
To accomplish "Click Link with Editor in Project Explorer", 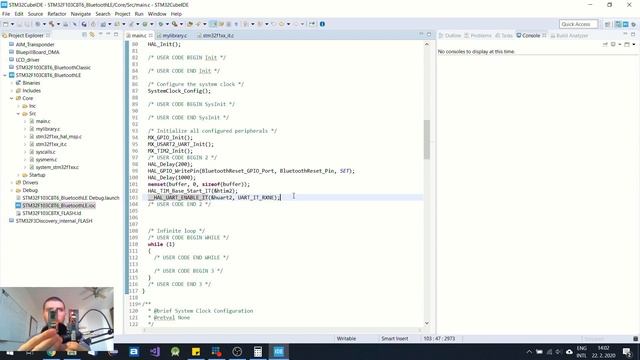I will [91, 35].
